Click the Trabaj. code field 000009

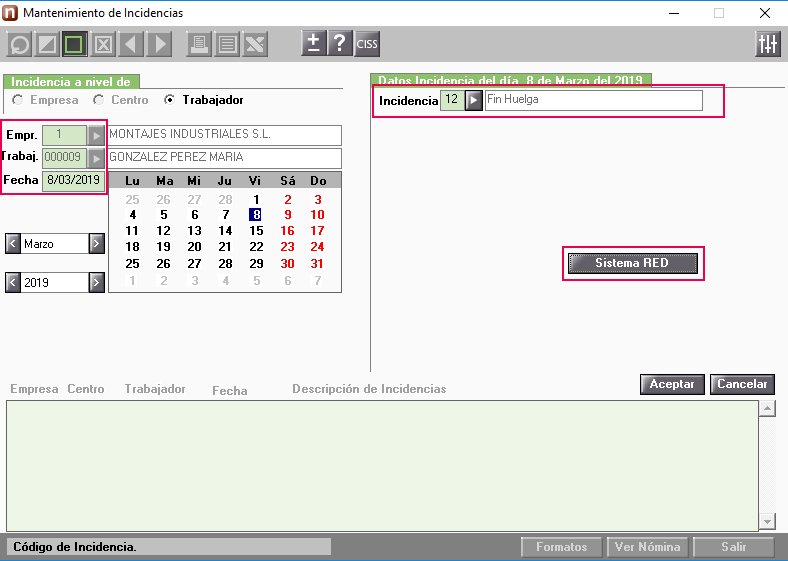tap(64, 158)
